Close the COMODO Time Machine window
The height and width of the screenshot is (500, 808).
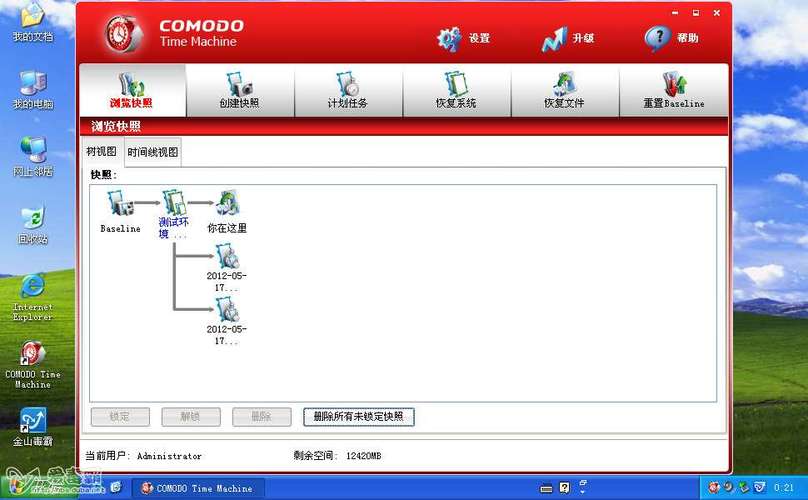pos(717,13)
